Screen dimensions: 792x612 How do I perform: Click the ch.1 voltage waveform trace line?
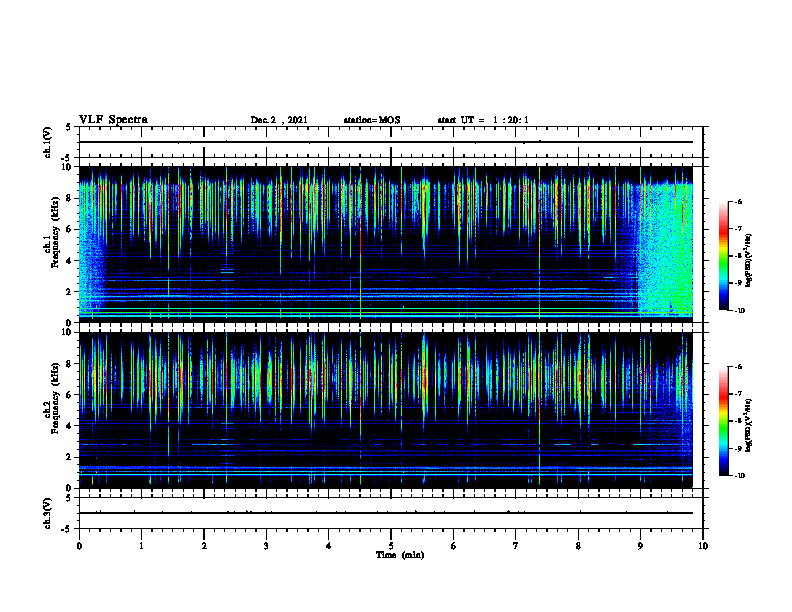[x=386, y=142]
